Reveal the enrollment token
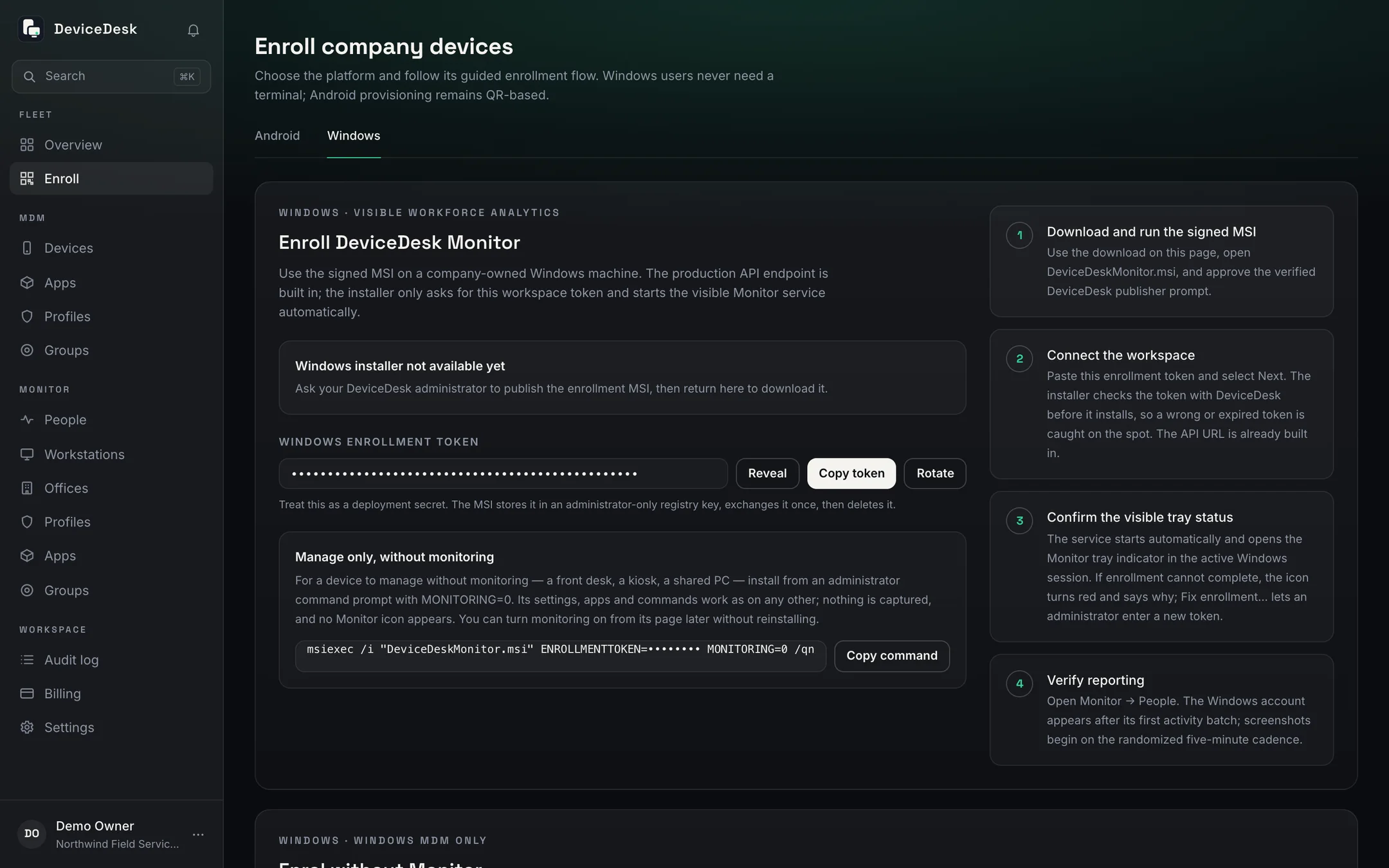The height and width of the screenshot is (868, 1389). pos(767,473)
